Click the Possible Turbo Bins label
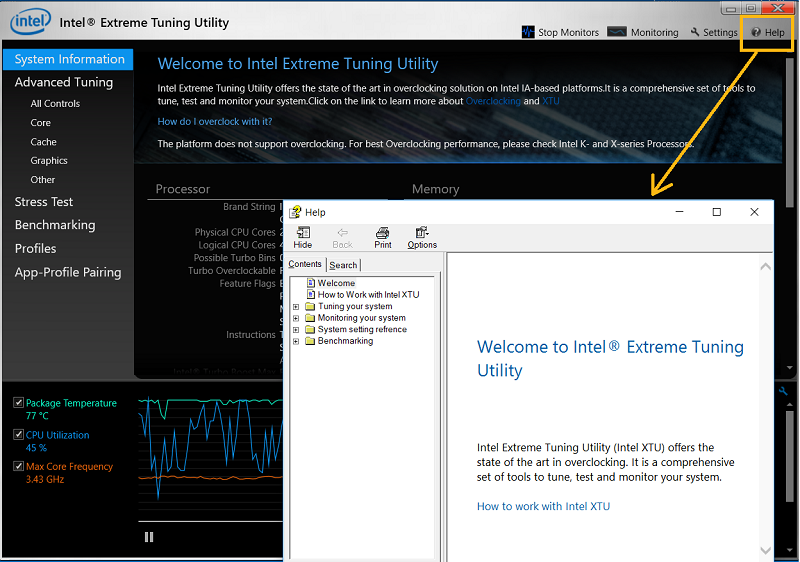This screenshot has height=562, width=800. coord(235,258)
